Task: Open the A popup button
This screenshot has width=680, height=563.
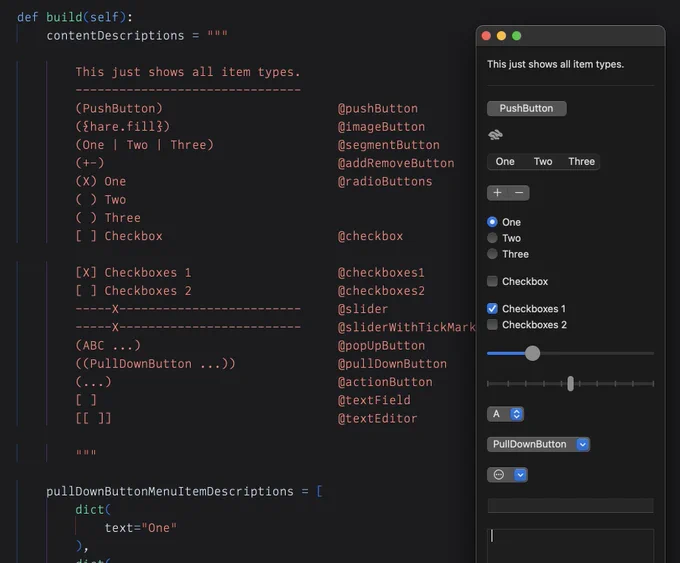Action: click(505, 414)
